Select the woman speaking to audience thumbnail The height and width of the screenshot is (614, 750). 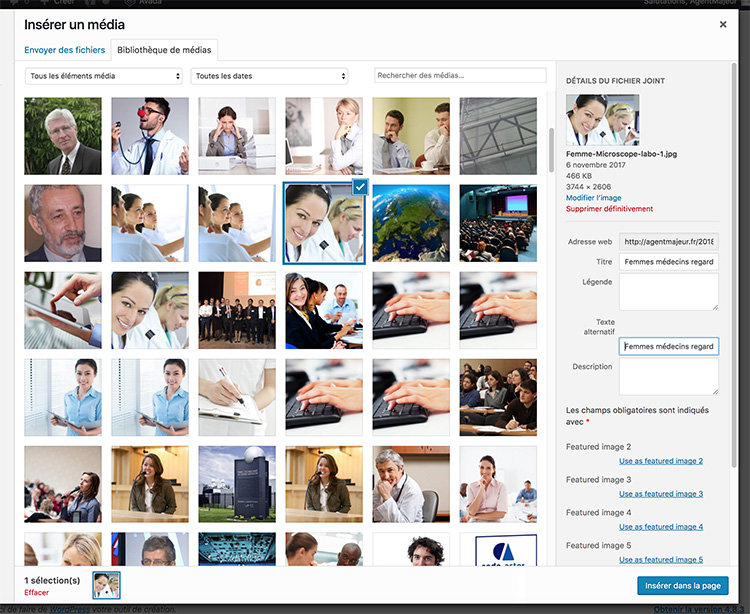[x=63, y=484]
